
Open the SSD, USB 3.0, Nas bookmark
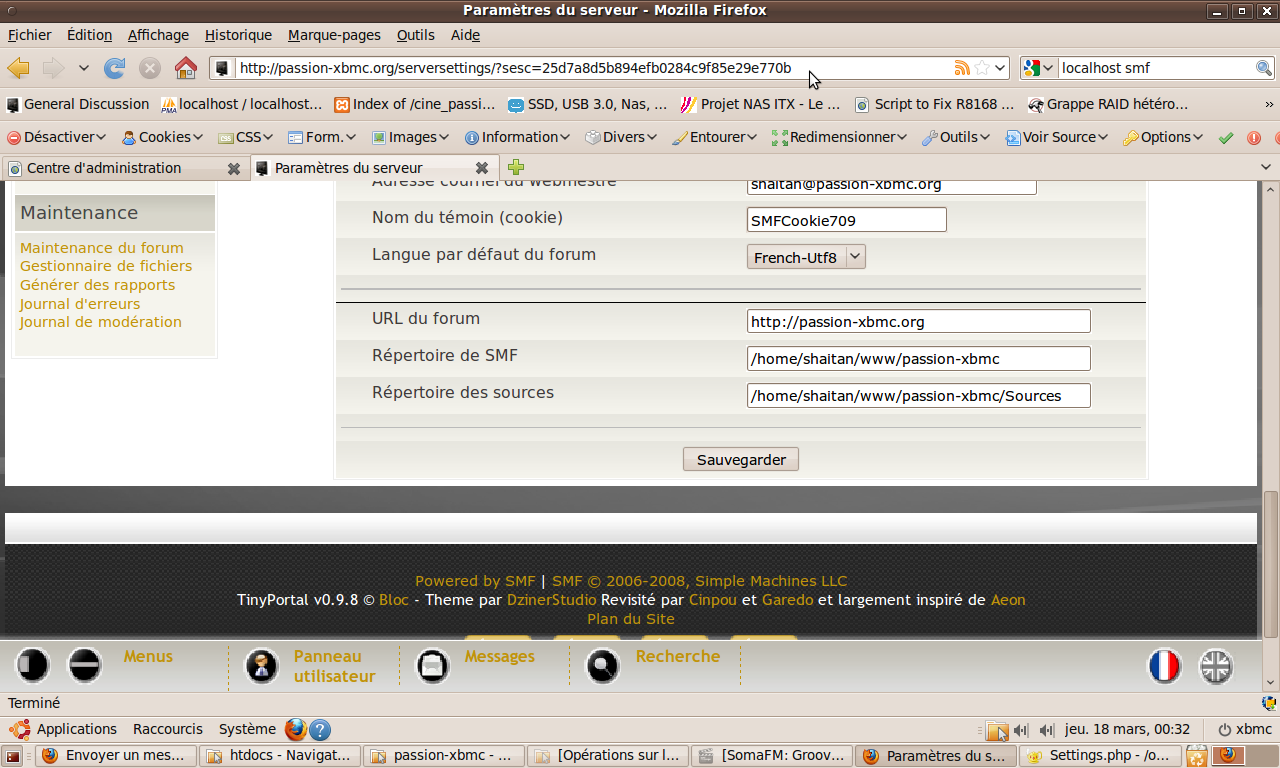(588, 104)
